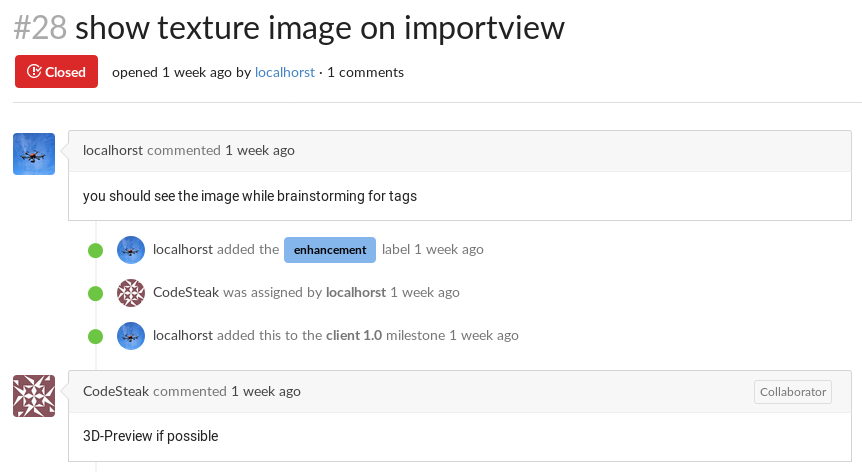Click localhorst name in milestone event
This screenshot has height=472, width=862.
point(183,335)
